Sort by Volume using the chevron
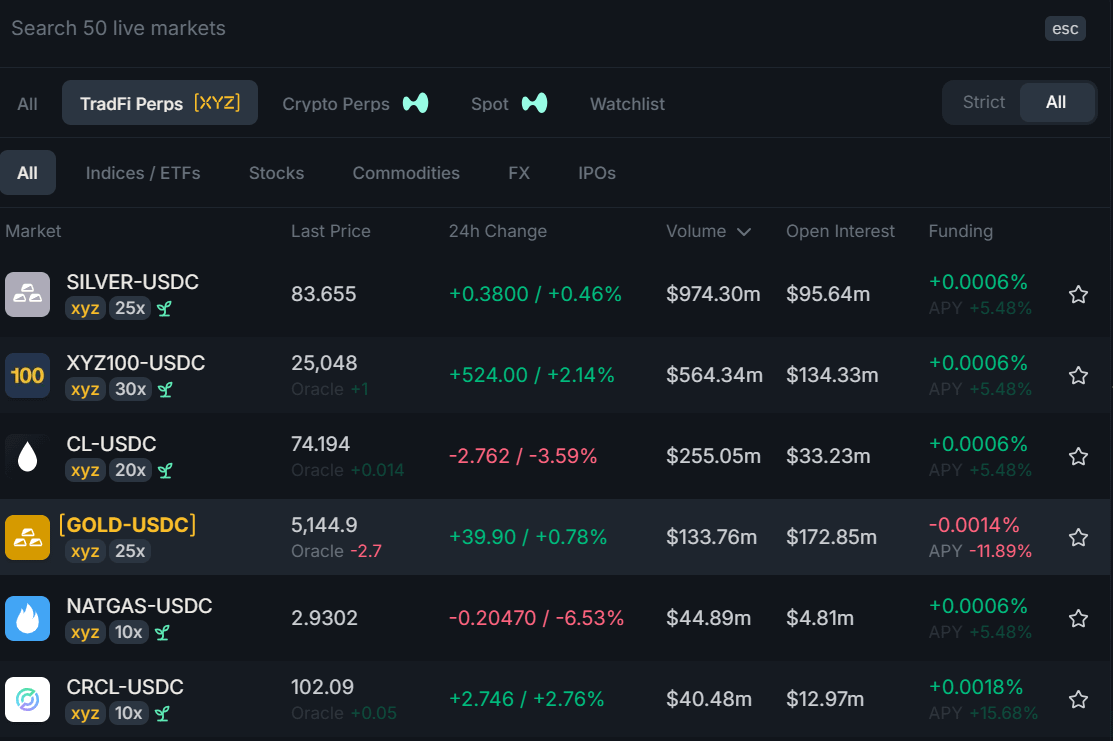1113x741 pixels. click(x=744, y=232)
